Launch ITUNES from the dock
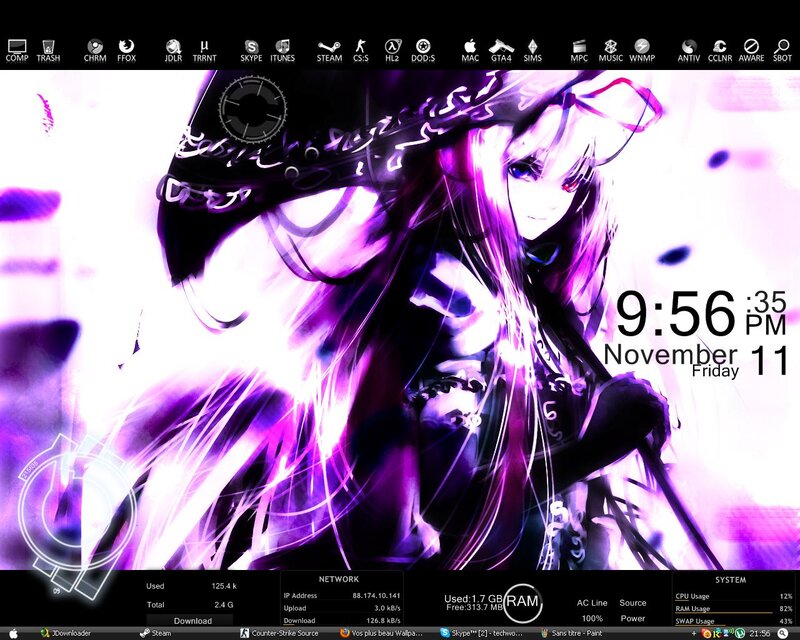Screen dimensions: 800x640 click(x=283, y=51)
